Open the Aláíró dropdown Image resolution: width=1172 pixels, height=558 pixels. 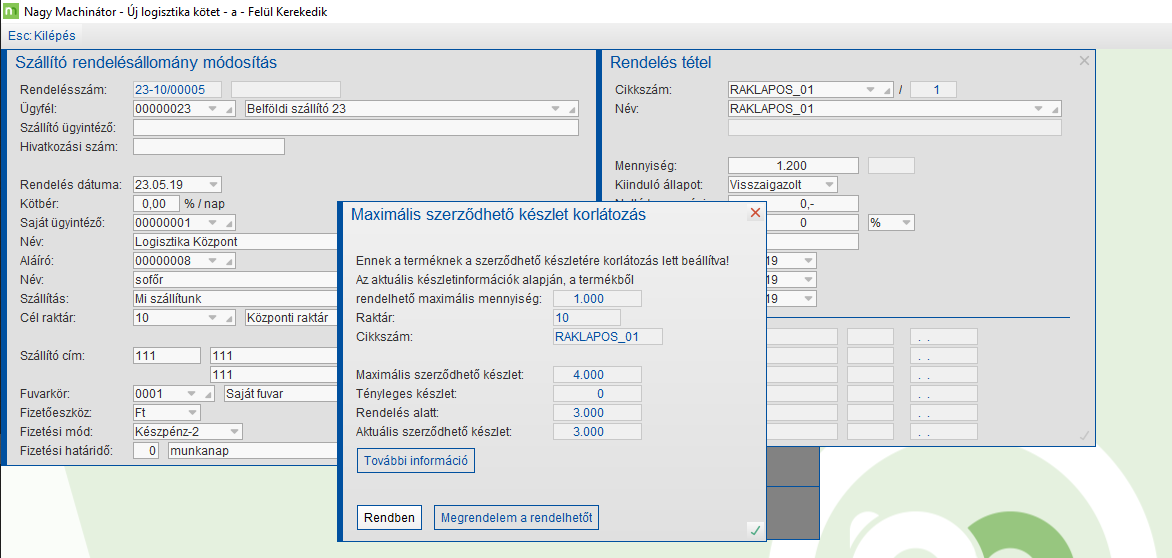(x=212, y=261)
